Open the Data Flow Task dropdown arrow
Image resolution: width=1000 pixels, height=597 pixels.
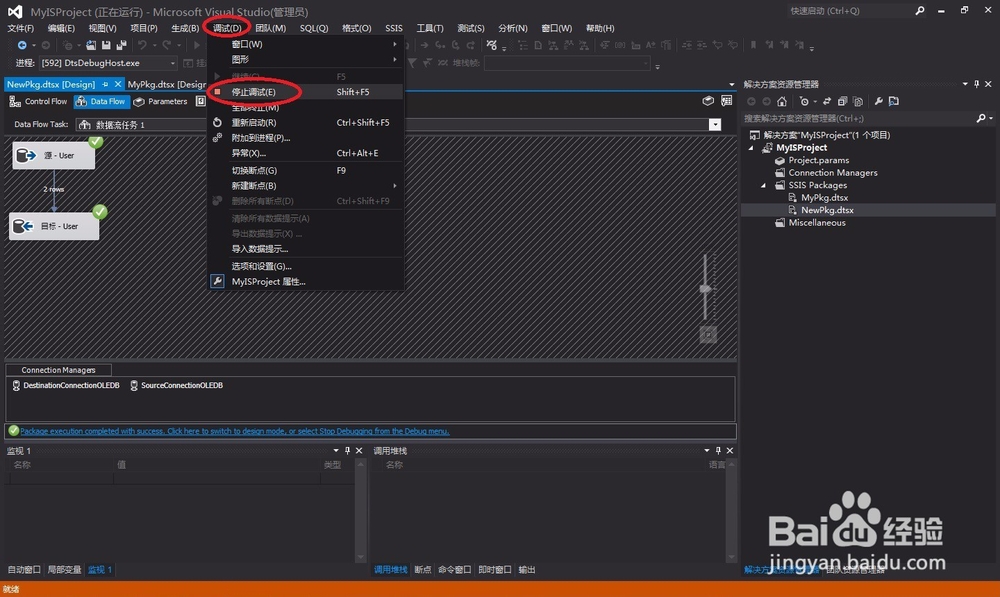click(x=715, y=124)
